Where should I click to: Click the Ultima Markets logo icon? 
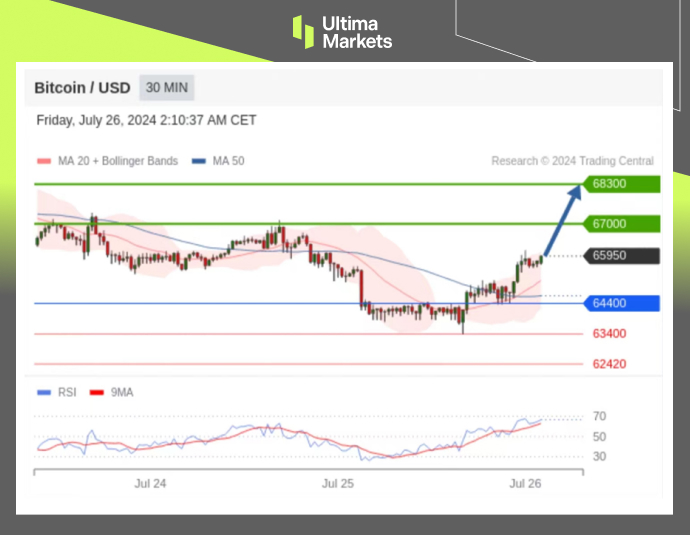click(x=303, y=31)
